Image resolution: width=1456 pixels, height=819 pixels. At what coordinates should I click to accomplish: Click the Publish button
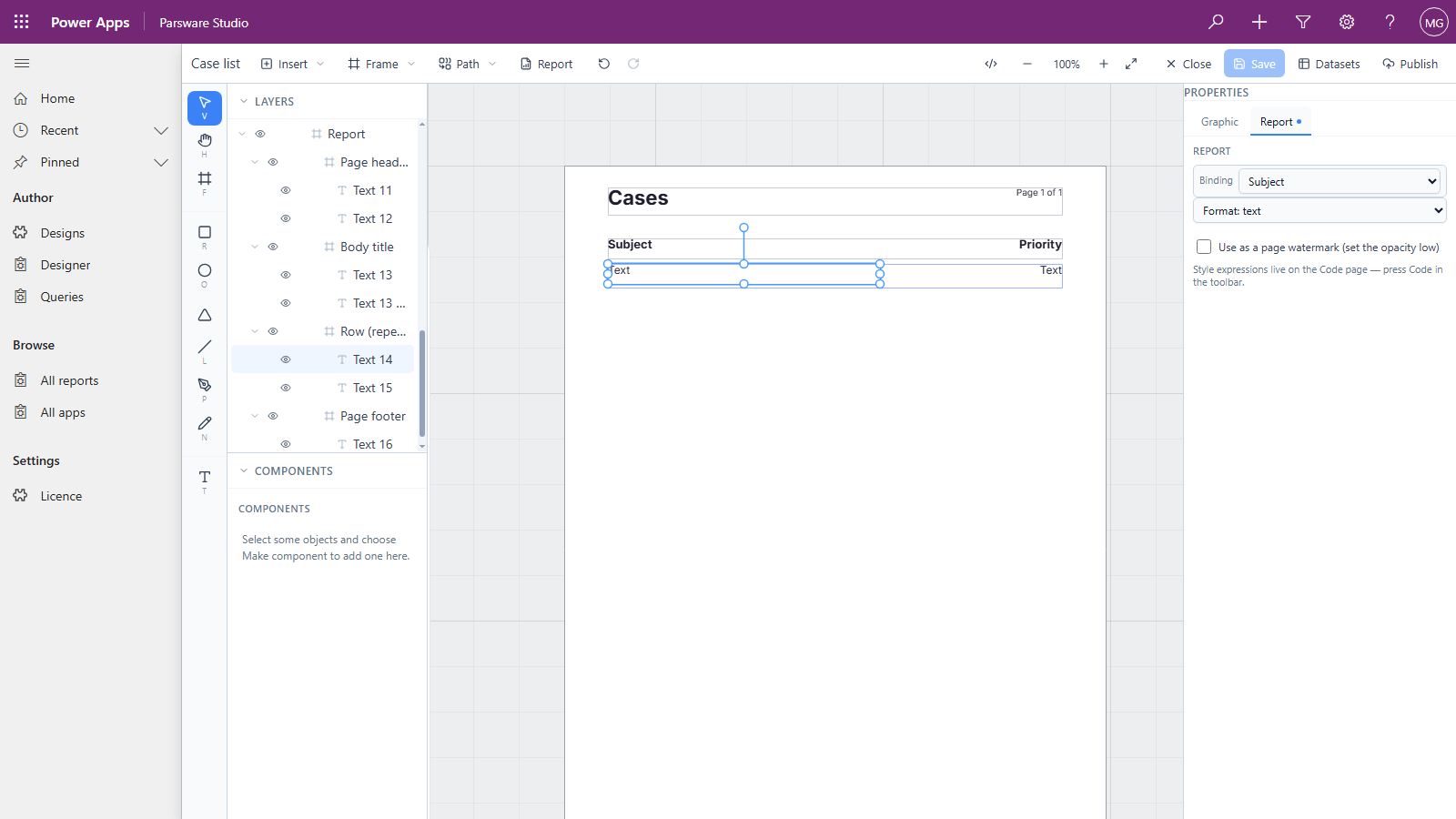point(1410,64)
